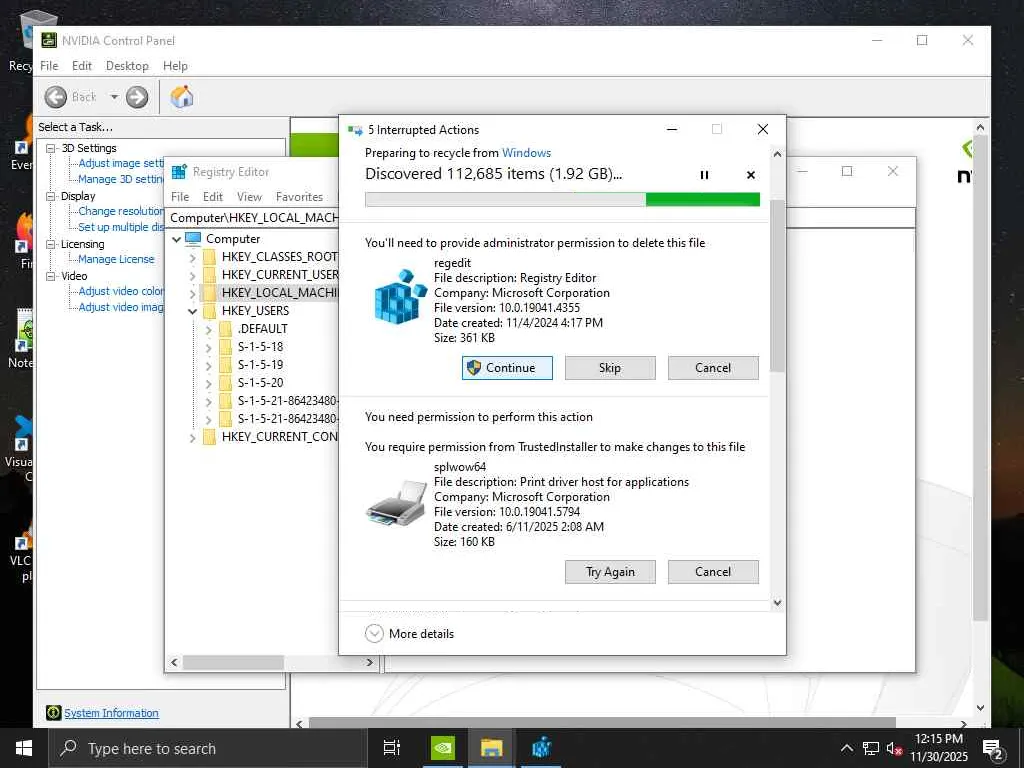The image size is (1024, 768).
Task: Open the Manage License task link
Action: pyautogui.click(x=116, y=259)
